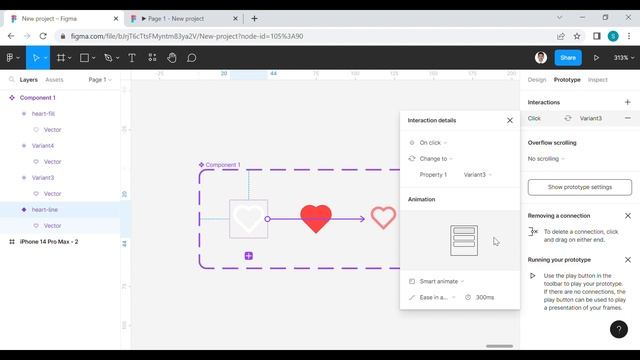Click the animation preview thumbnail
The height and width of the screenshot is (360, 640).
464,240
